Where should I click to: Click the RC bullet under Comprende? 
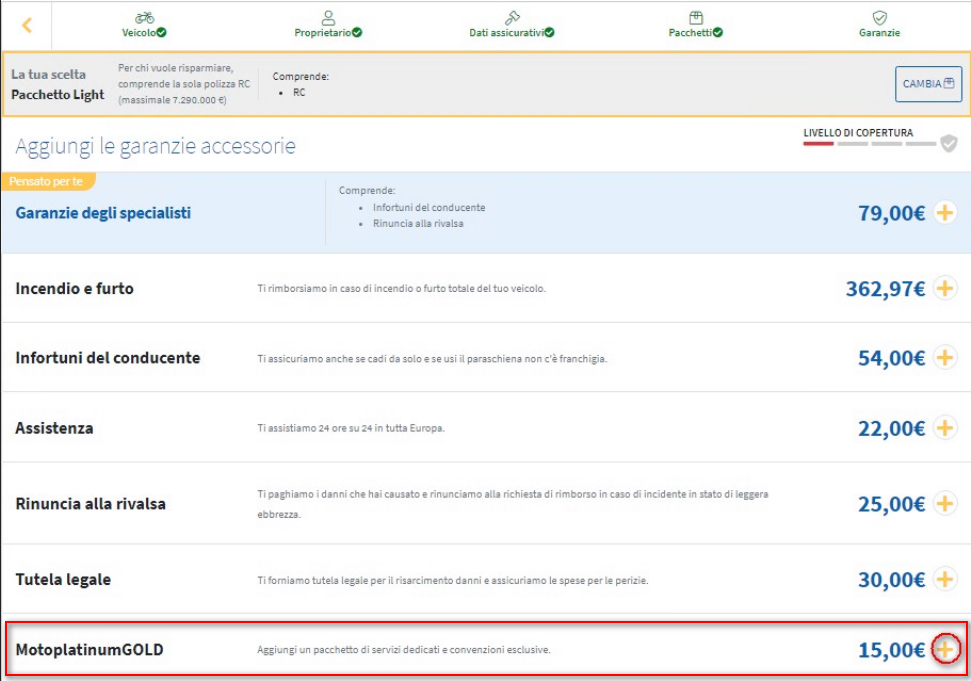299,92
